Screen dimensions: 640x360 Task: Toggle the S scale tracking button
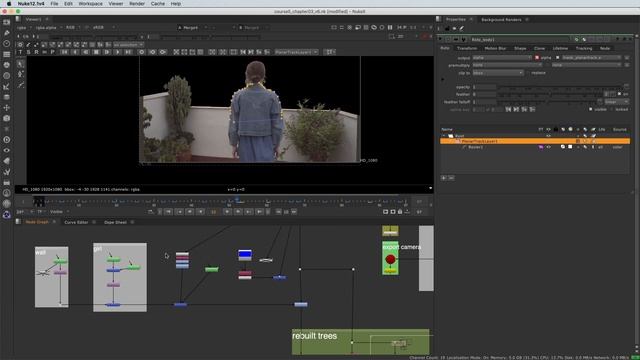pos(28,52)
